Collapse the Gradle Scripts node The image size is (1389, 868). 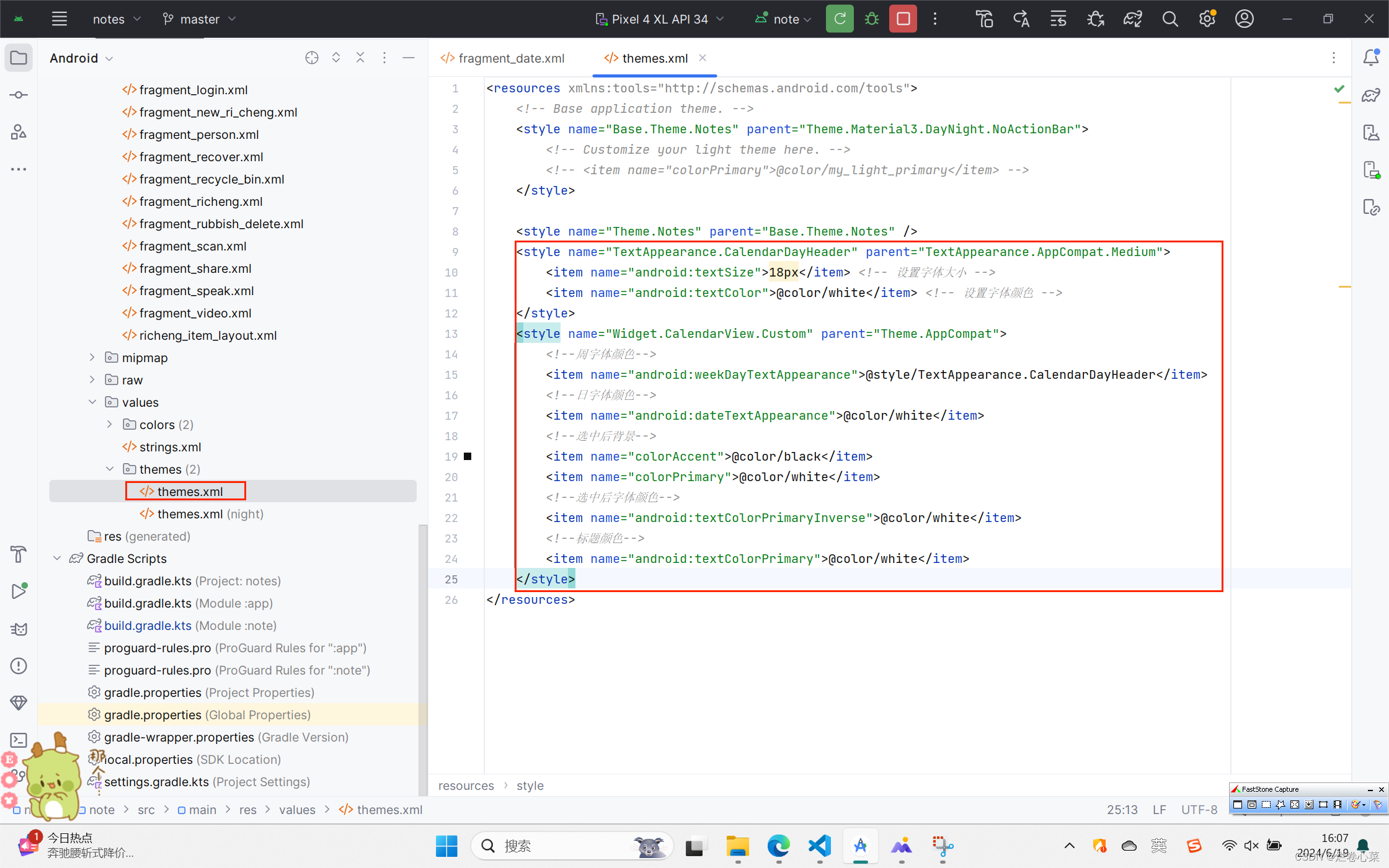coord(57,559)
